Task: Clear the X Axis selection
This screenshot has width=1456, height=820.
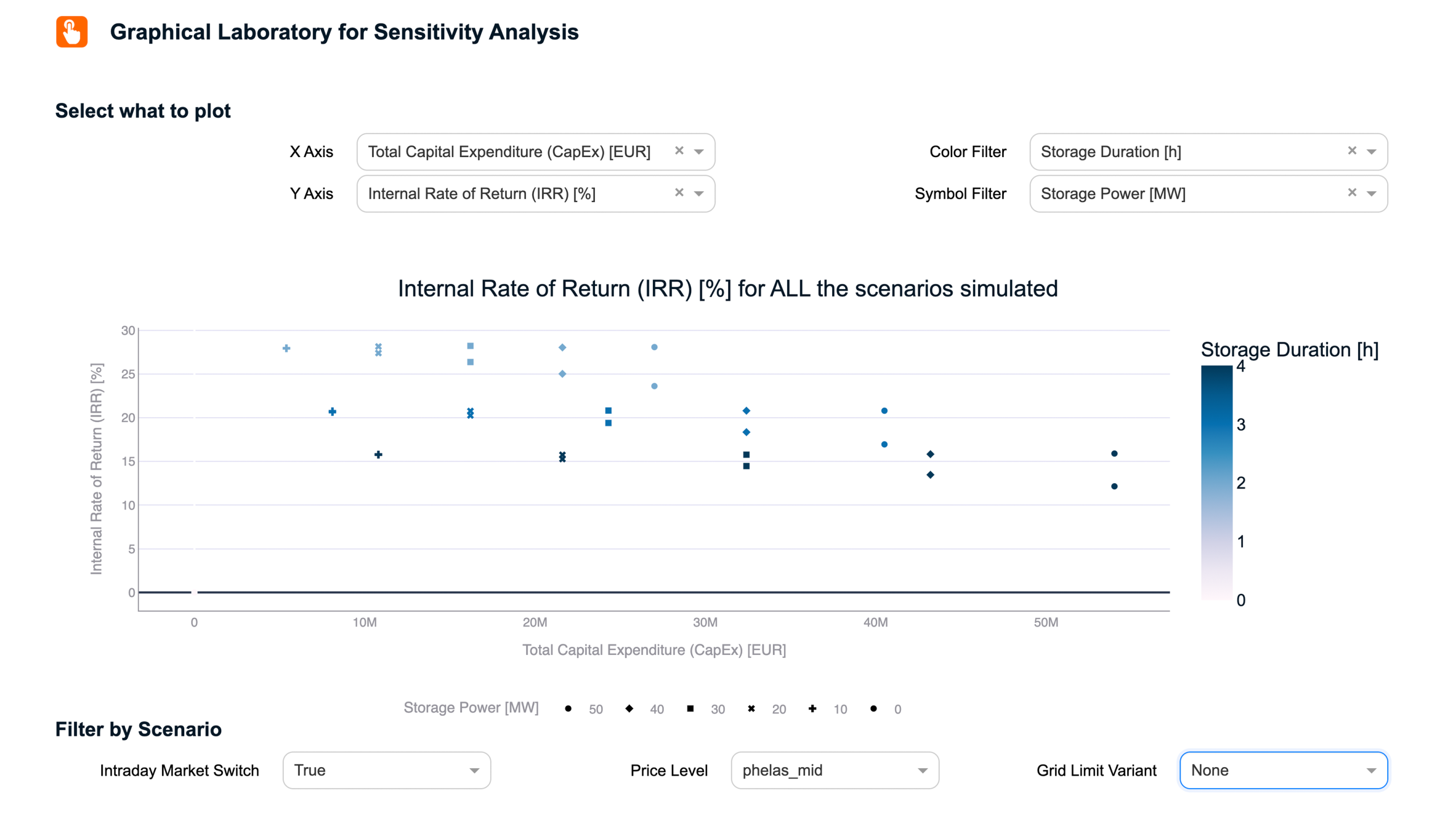Action: [679, 151]
